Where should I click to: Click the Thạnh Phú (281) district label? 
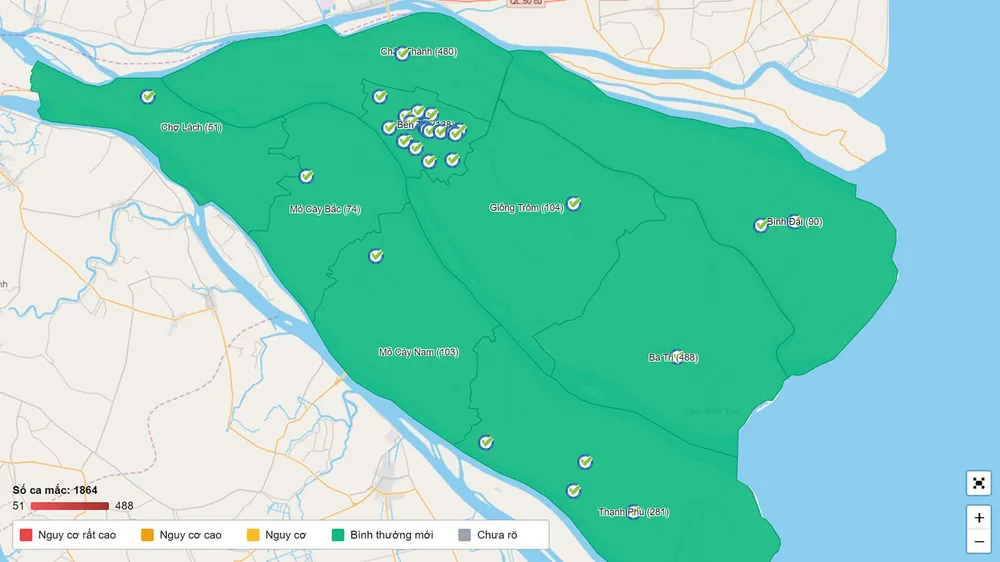(634, 512)
